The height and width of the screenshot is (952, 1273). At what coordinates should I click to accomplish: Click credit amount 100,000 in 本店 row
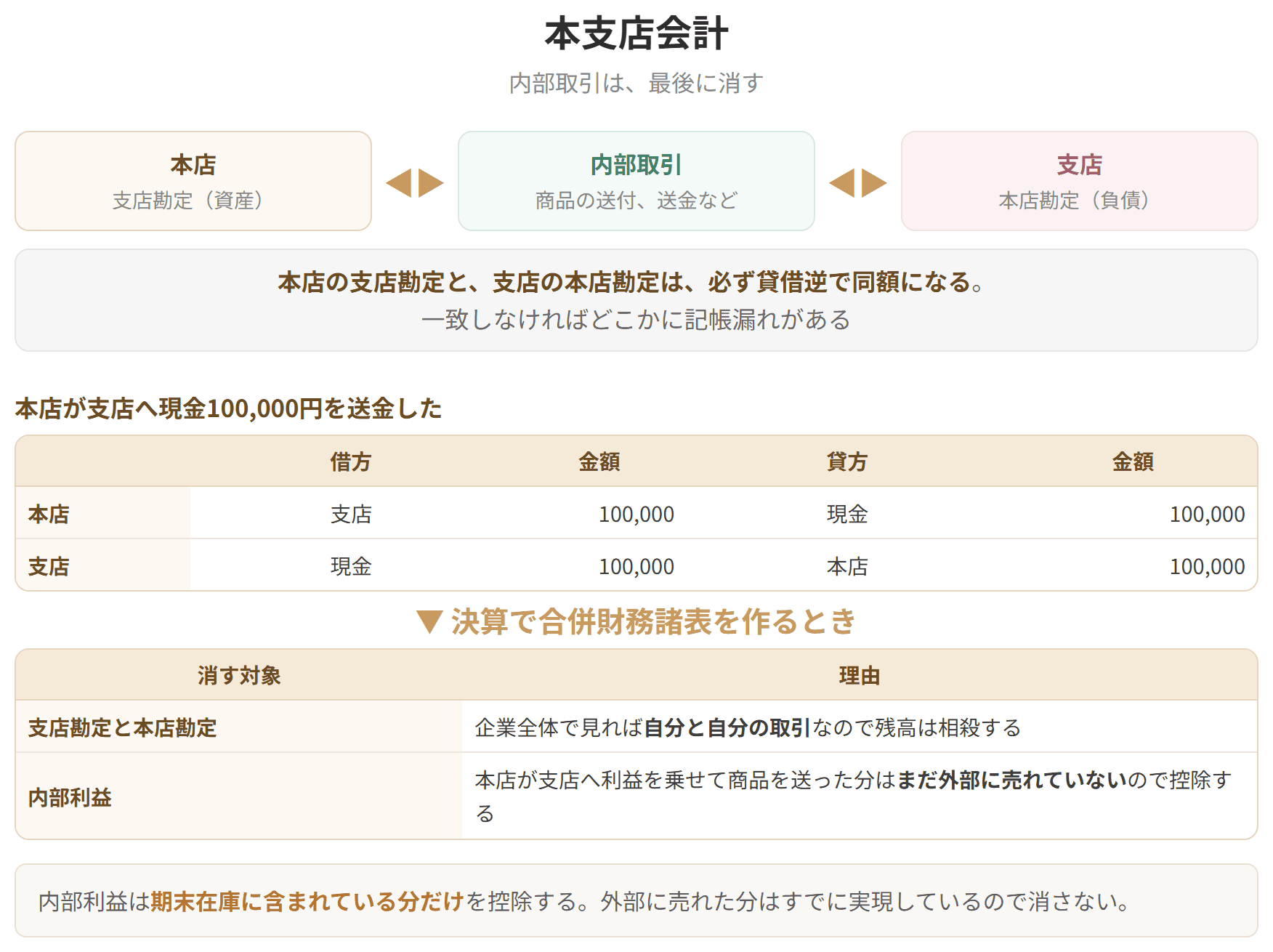[x=1207, y=515]
